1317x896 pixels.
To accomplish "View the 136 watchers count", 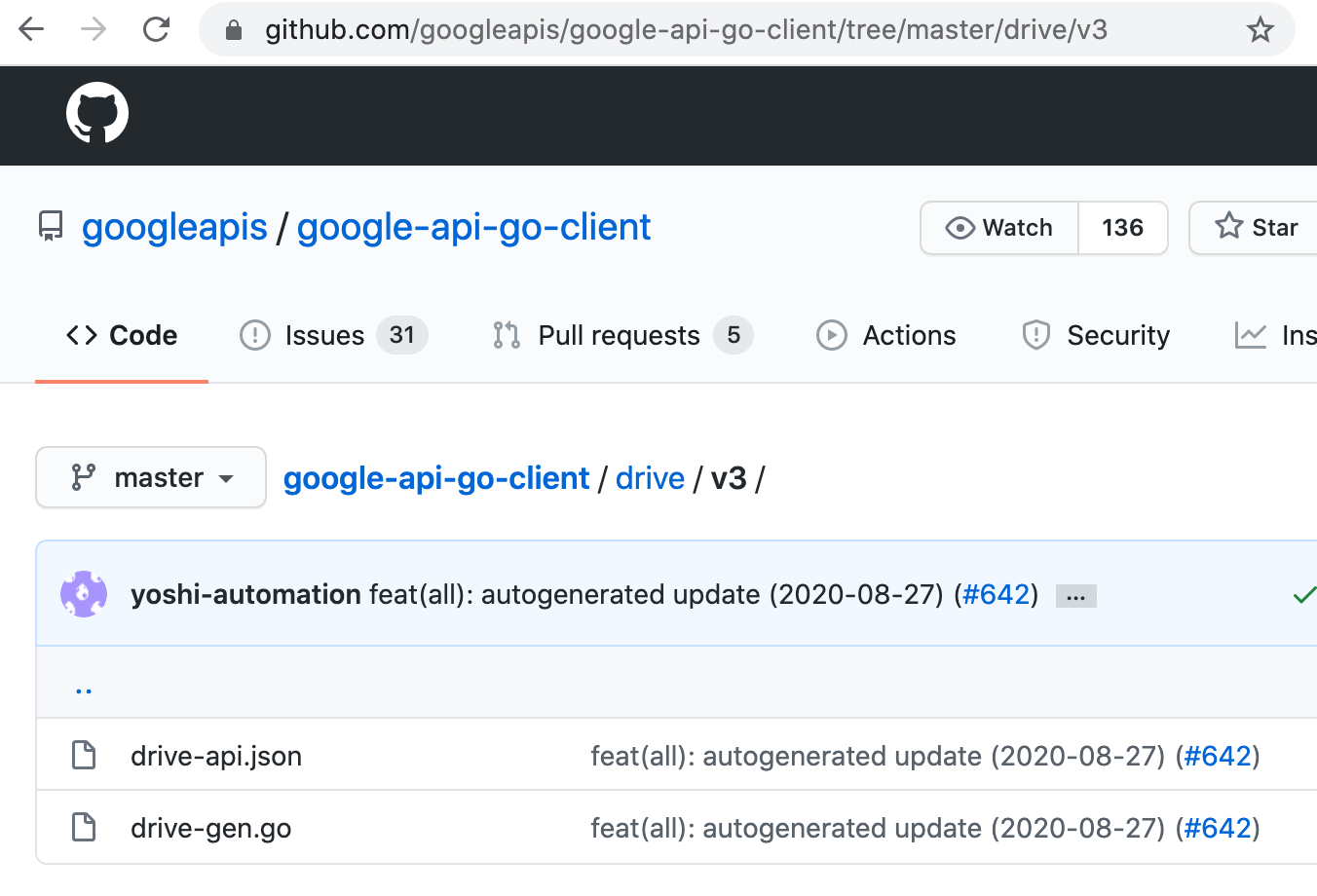I will coord(1123,228).
